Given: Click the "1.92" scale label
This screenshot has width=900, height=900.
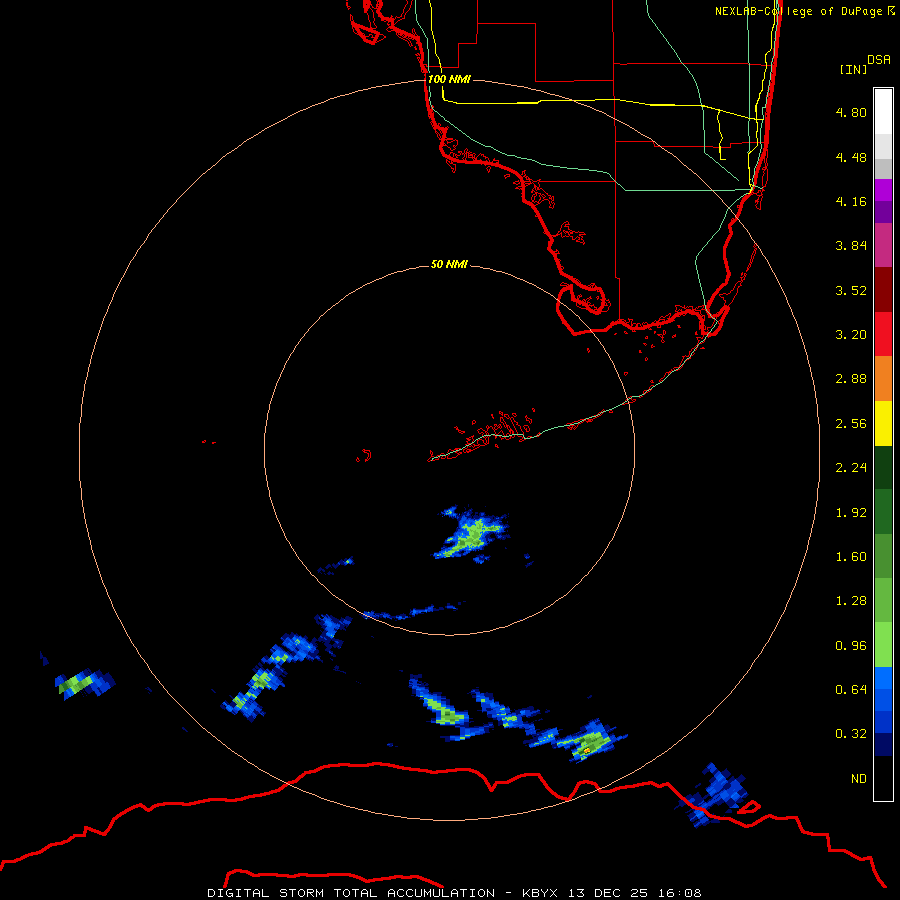Looking at the screenshot, I should click(x=851, y=513).
